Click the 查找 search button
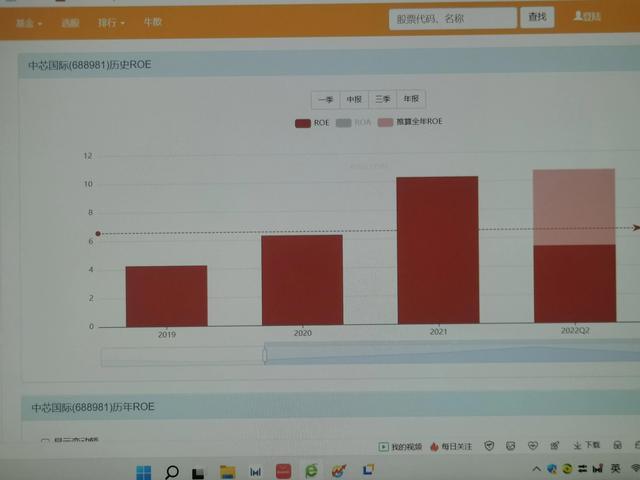The width and height of the screenshot is (640, 480). tap(537, 17)
